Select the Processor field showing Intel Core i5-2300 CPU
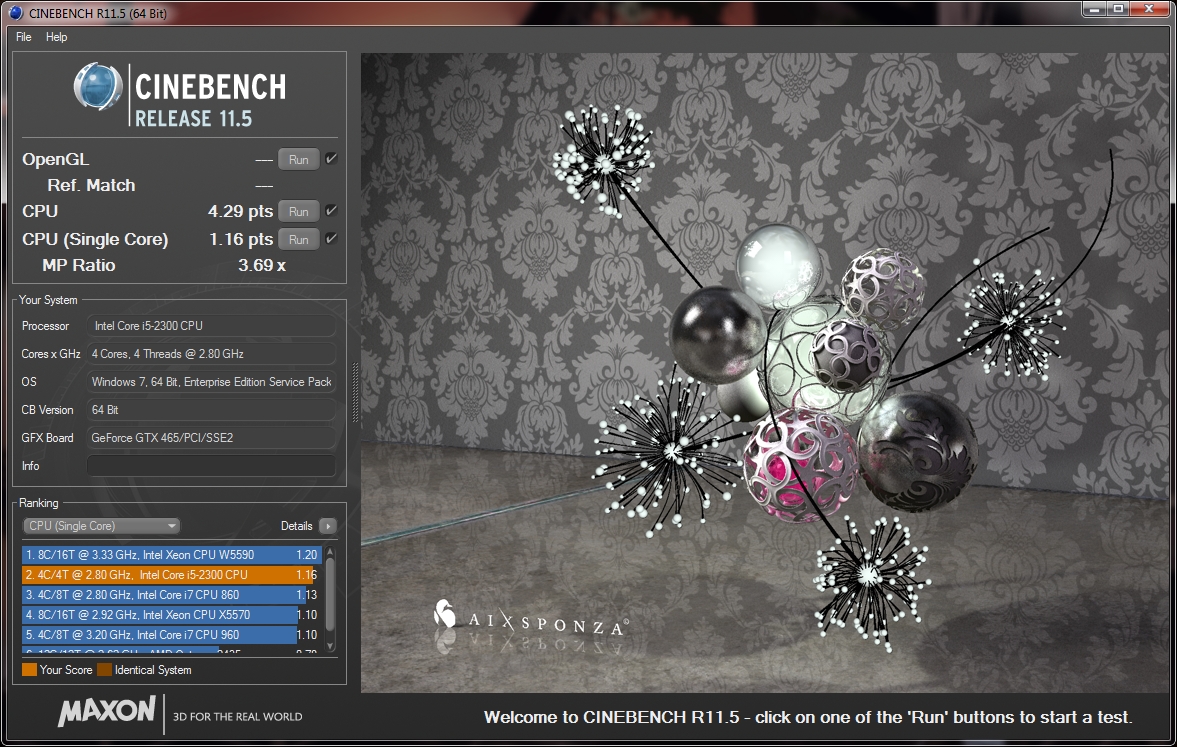 (x=211, y=326)
